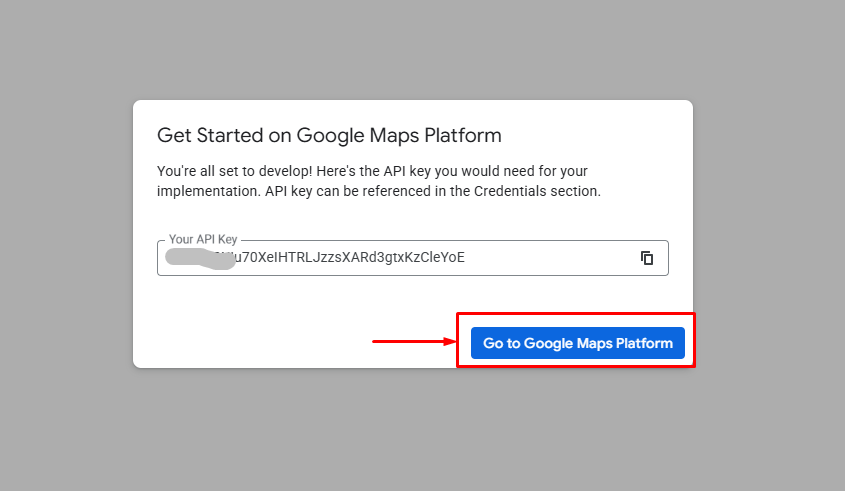Click the gray backdrop below the dialog
This screenshot has width=845, height=491.
click(x=422, y=430)
